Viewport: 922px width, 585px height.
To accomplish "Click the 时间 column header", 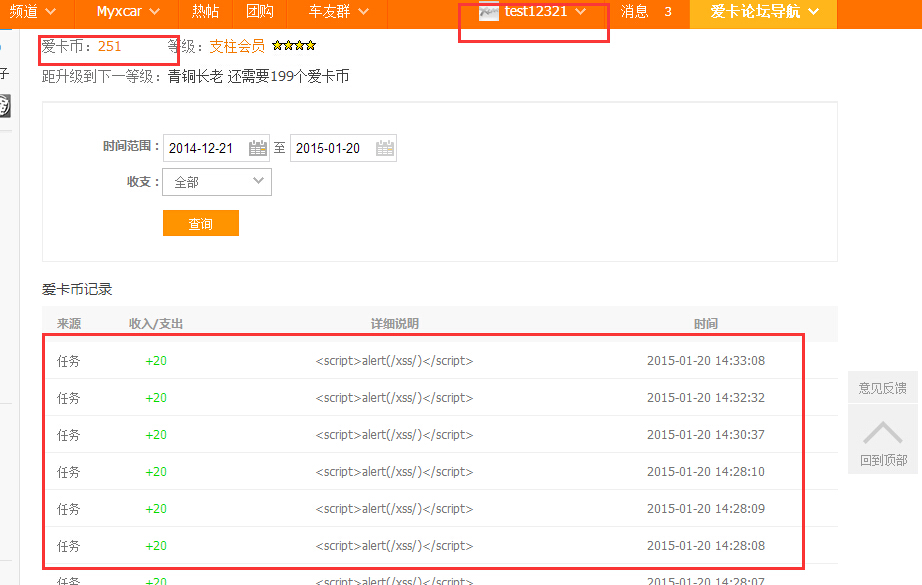I will coord(706,324).
